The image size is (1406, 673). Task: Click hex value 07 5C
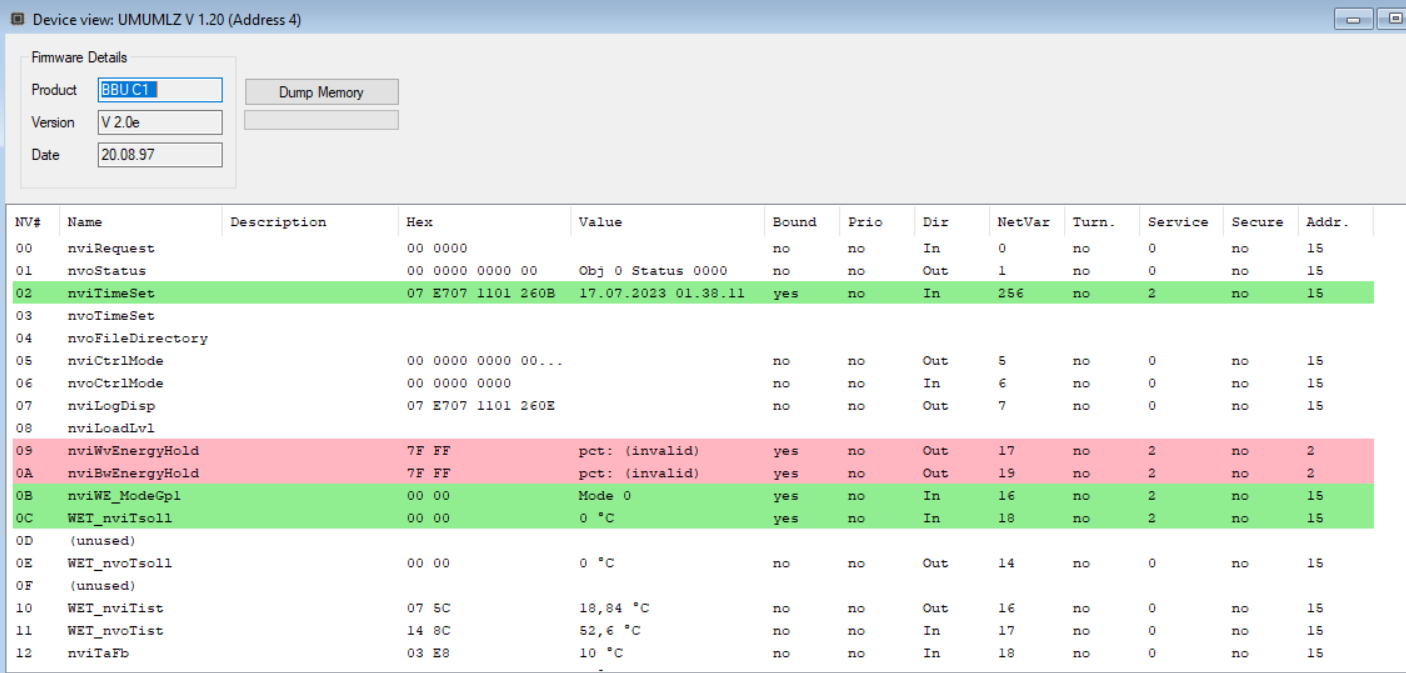tap(428, 608)
